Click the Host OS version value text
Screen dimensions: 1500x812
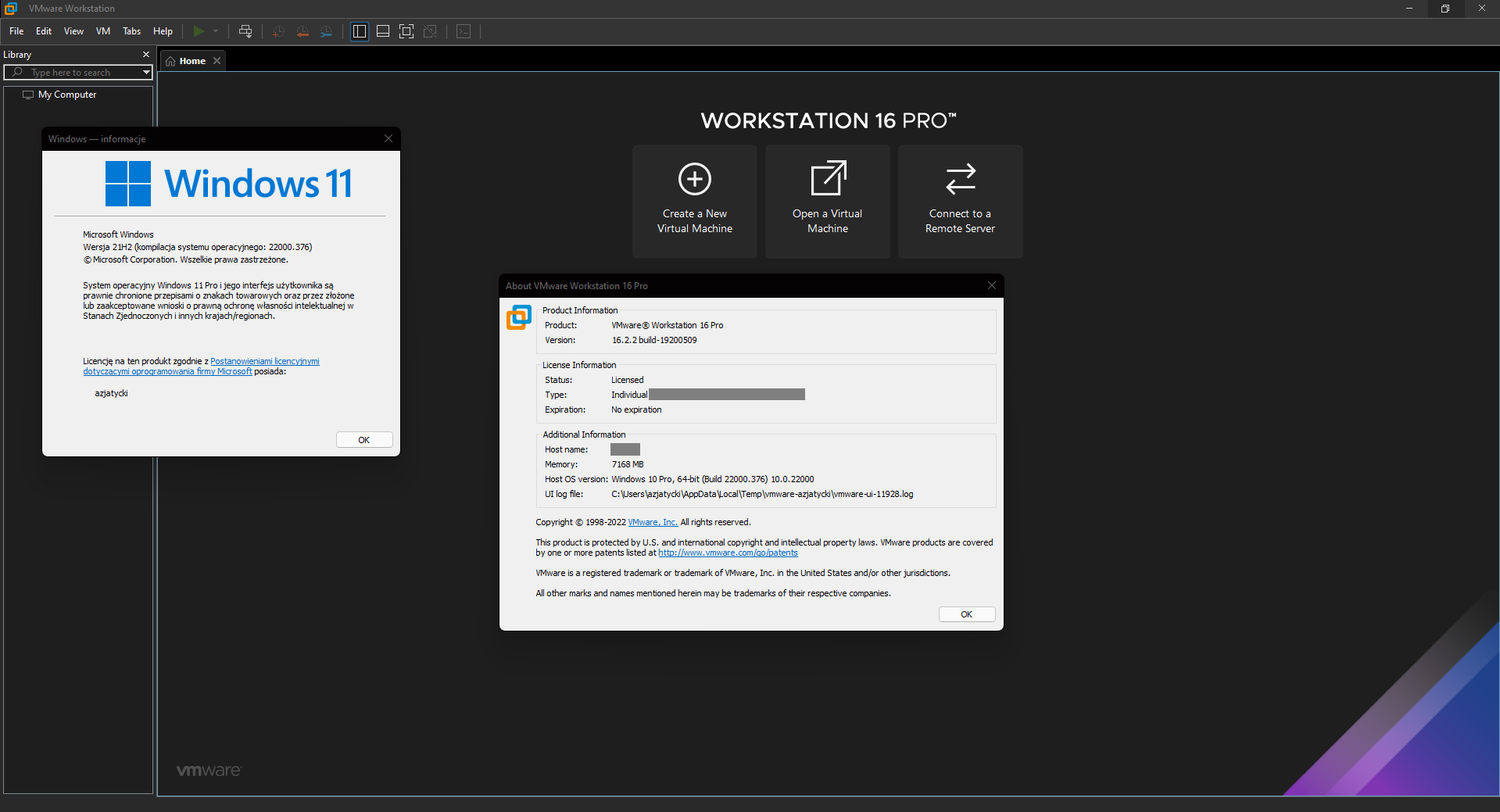713,479
